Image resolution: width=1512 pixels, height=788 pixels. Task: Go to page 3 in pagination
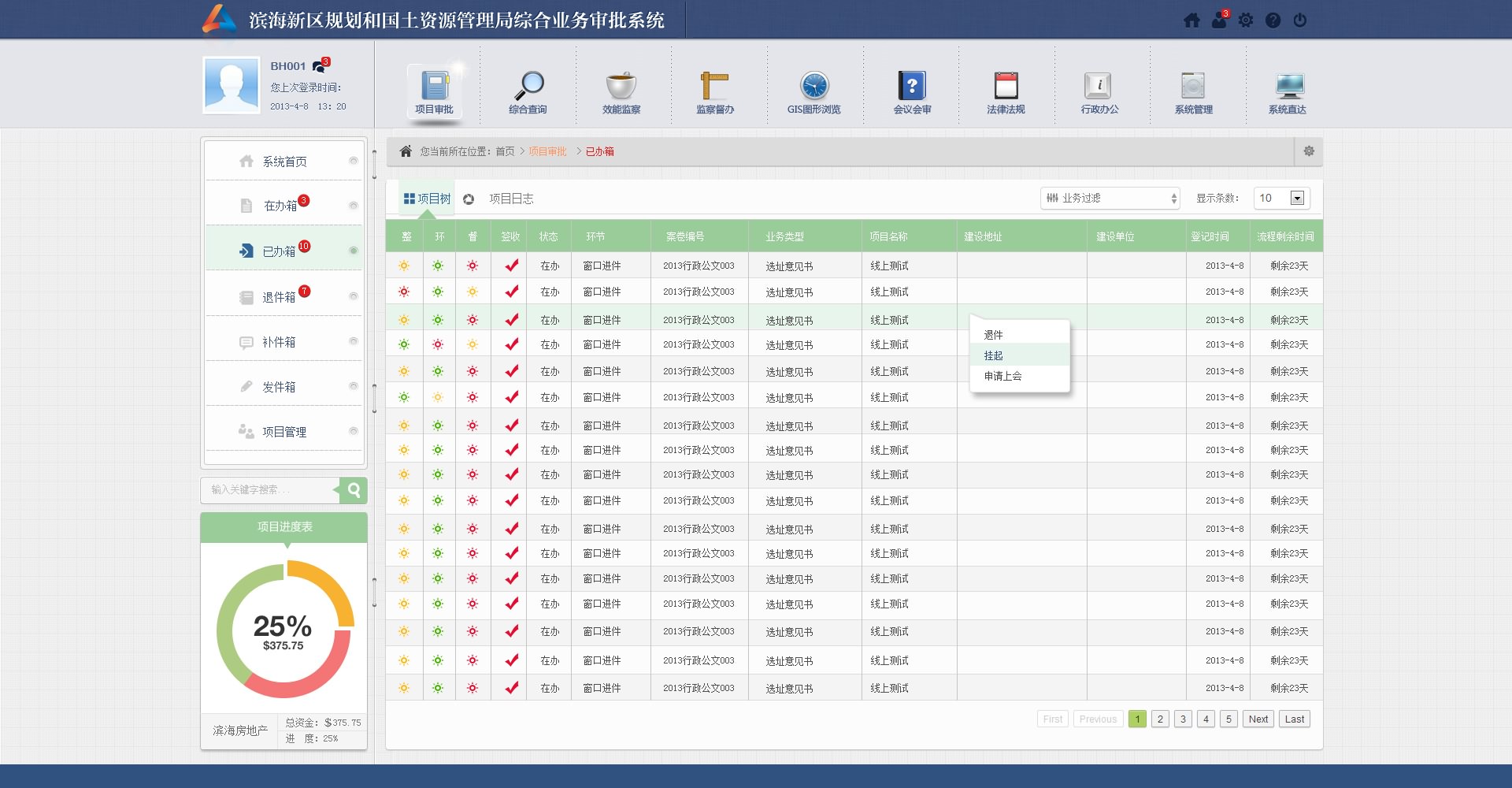[x=1183, y=719]
